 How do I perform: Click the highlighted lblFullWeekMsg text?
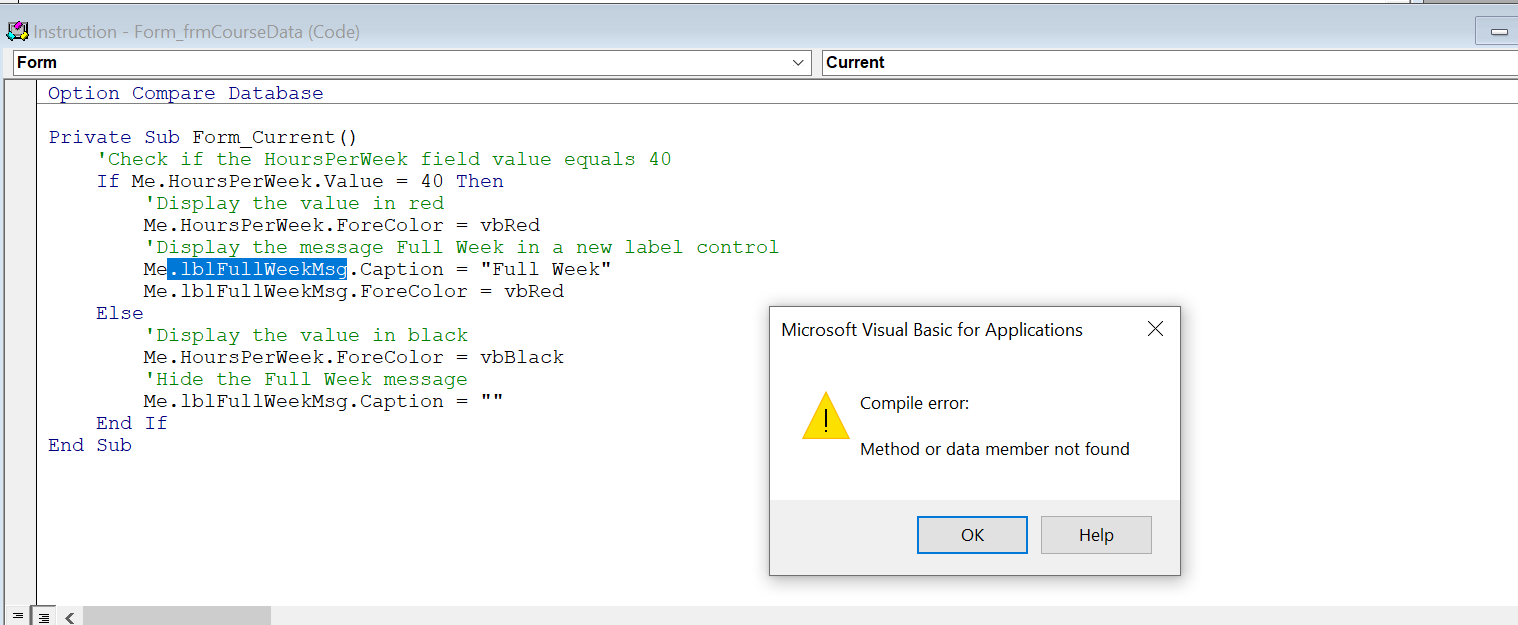[256, 268]
